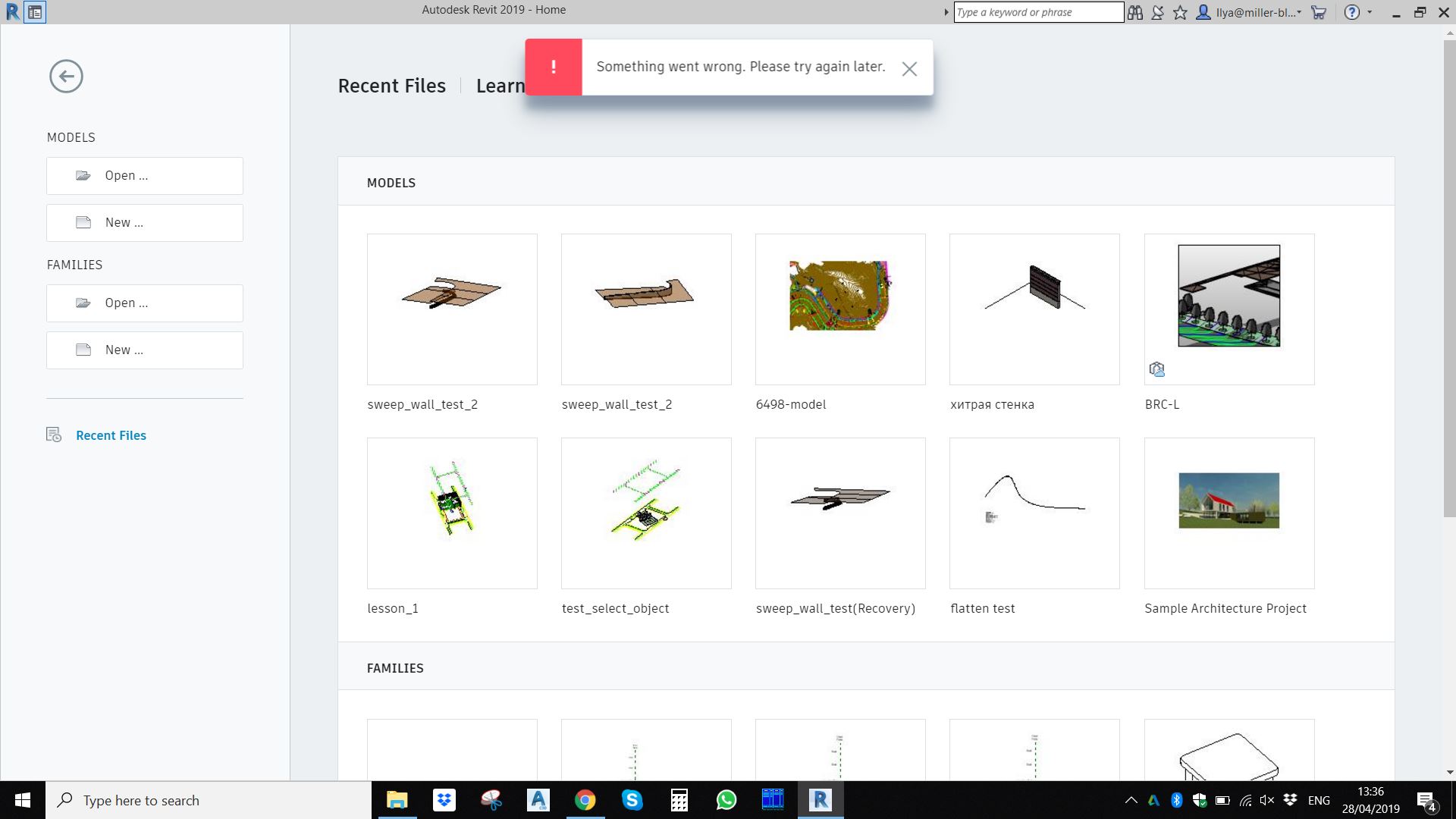The height and width of the screenshot is (819, 1456).
Task: Click the muted volume tray icon
Action: (x=1267, y=800)
